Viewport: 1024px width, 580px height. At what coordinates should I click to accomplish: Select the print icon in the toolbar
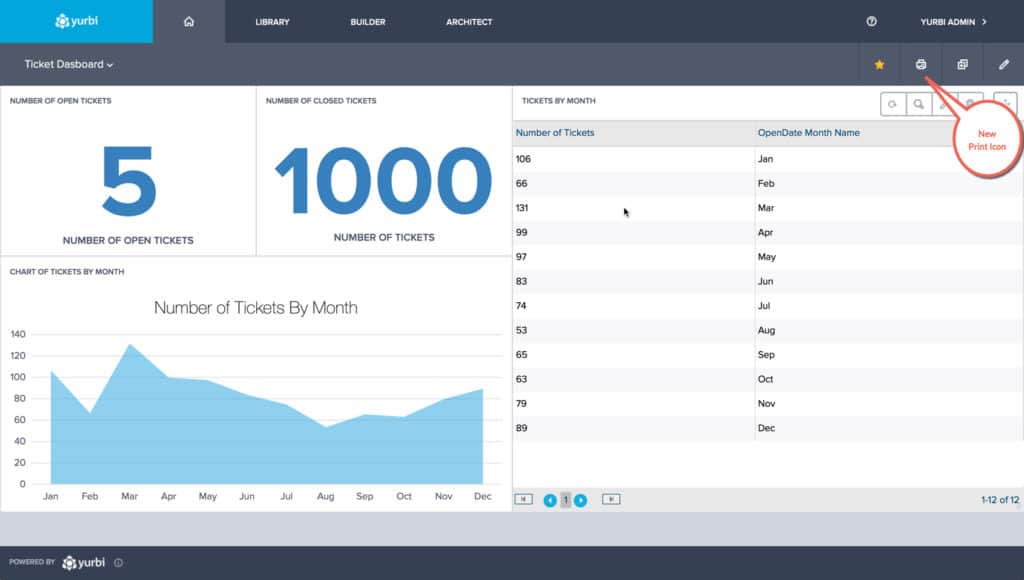click(921, 63)
